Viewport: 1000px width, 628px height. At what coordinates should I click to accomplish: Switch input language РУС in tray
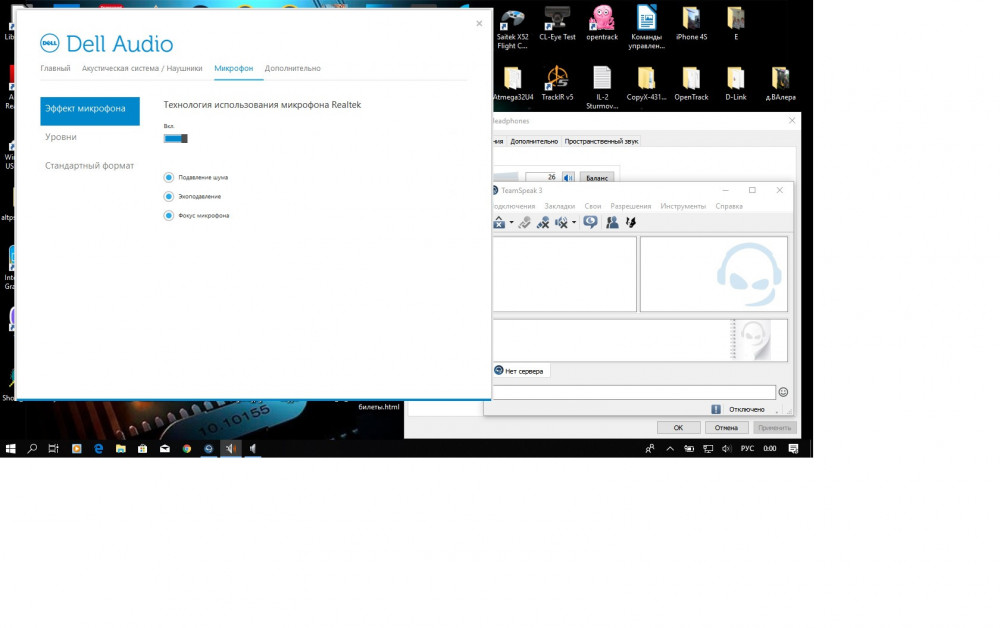click(x=747, y=449)
